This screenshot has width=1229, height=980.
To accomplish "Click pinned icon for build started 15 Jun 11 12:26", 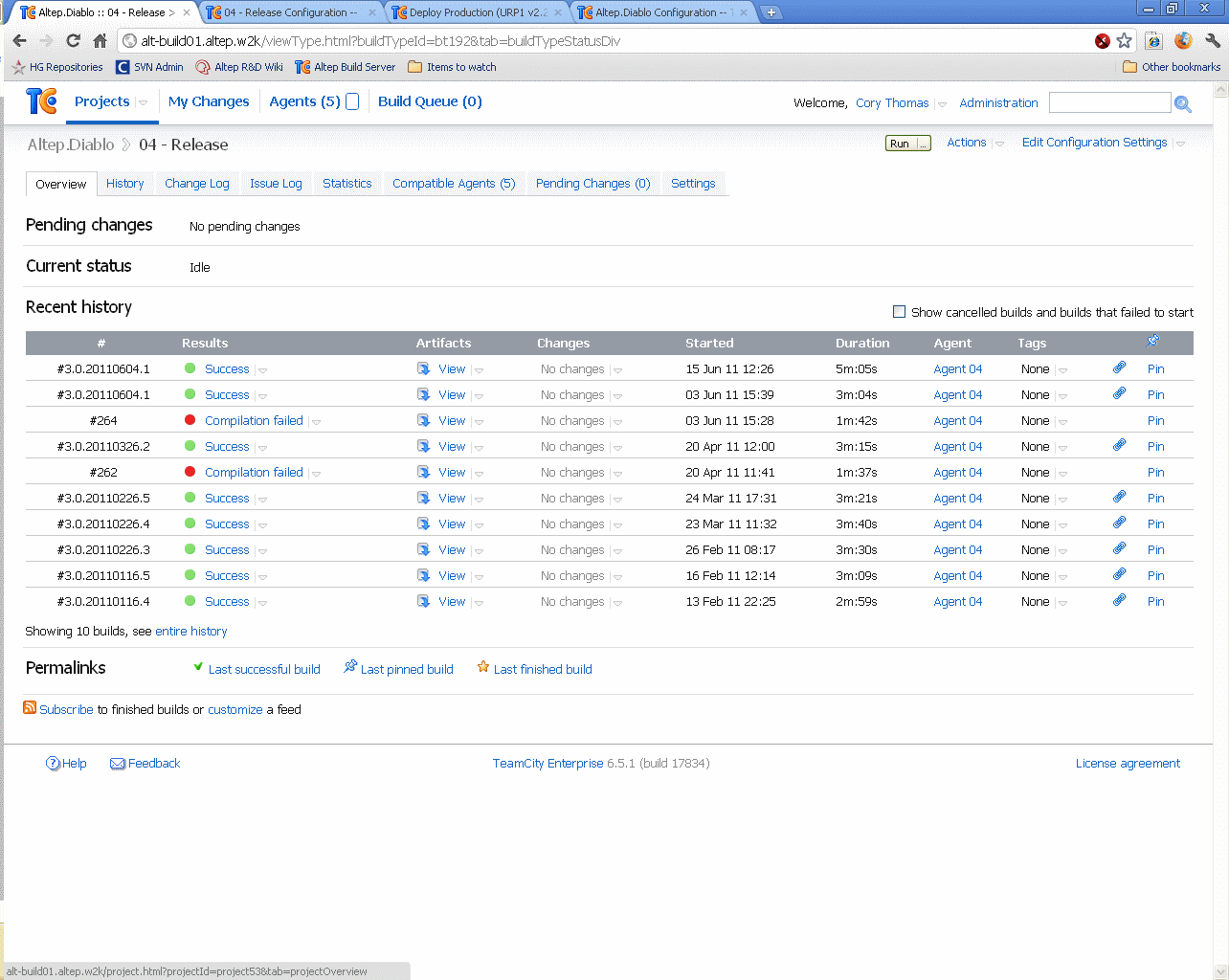I will tap(1119, 367).
